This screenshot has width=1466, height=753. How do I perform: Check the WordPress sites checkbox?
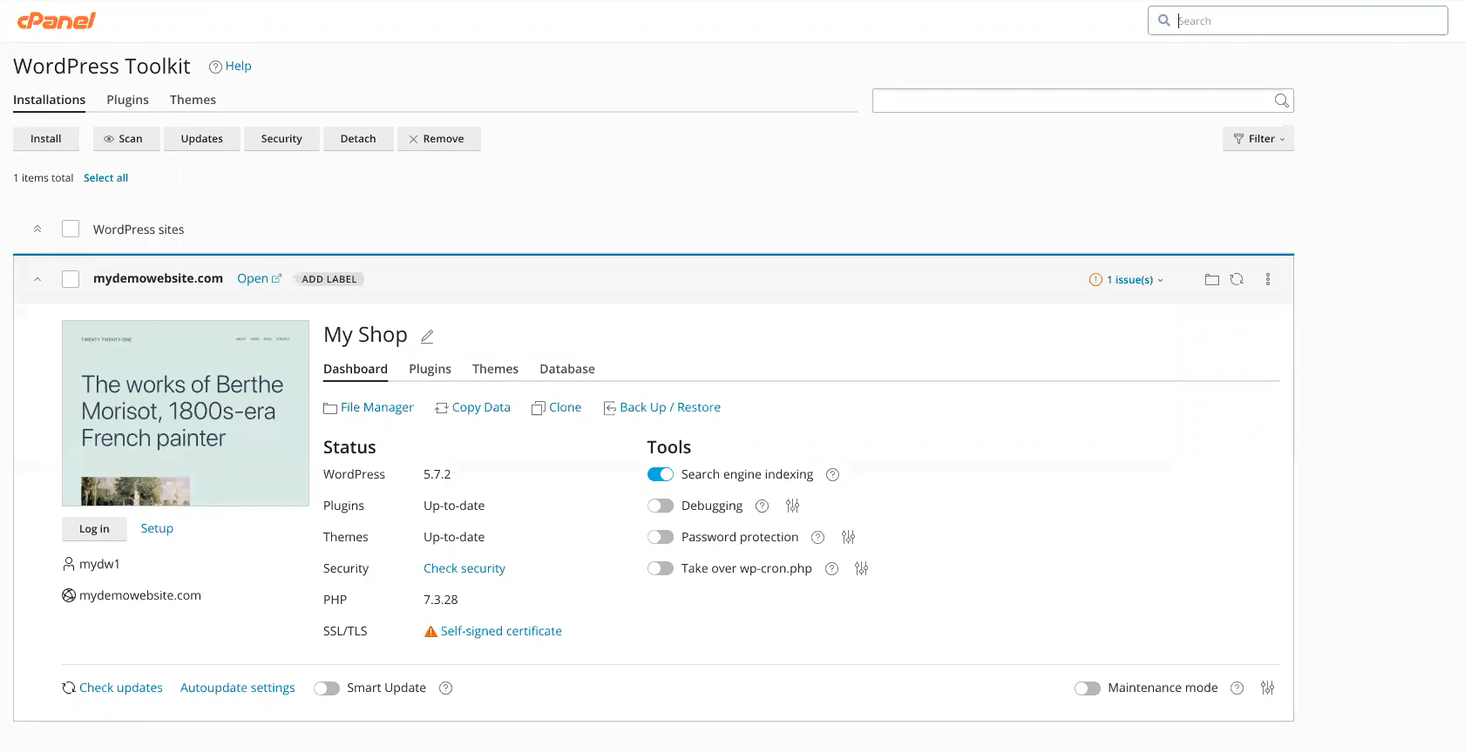(71, 229)
